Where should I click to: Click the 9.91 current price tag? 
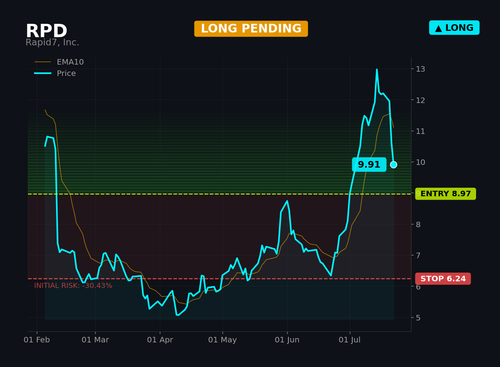369,164
